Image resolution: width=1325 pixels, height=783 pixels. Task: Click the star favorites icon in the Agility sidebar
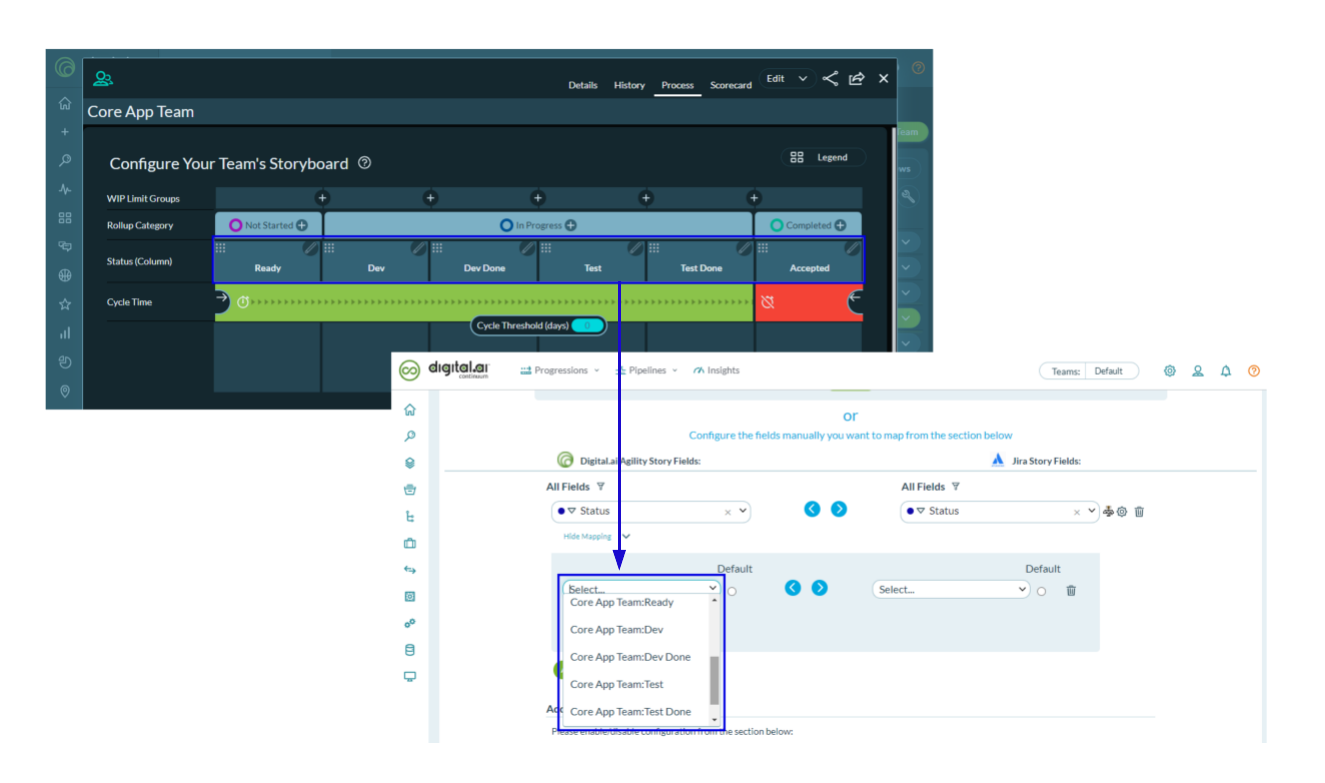65,304
